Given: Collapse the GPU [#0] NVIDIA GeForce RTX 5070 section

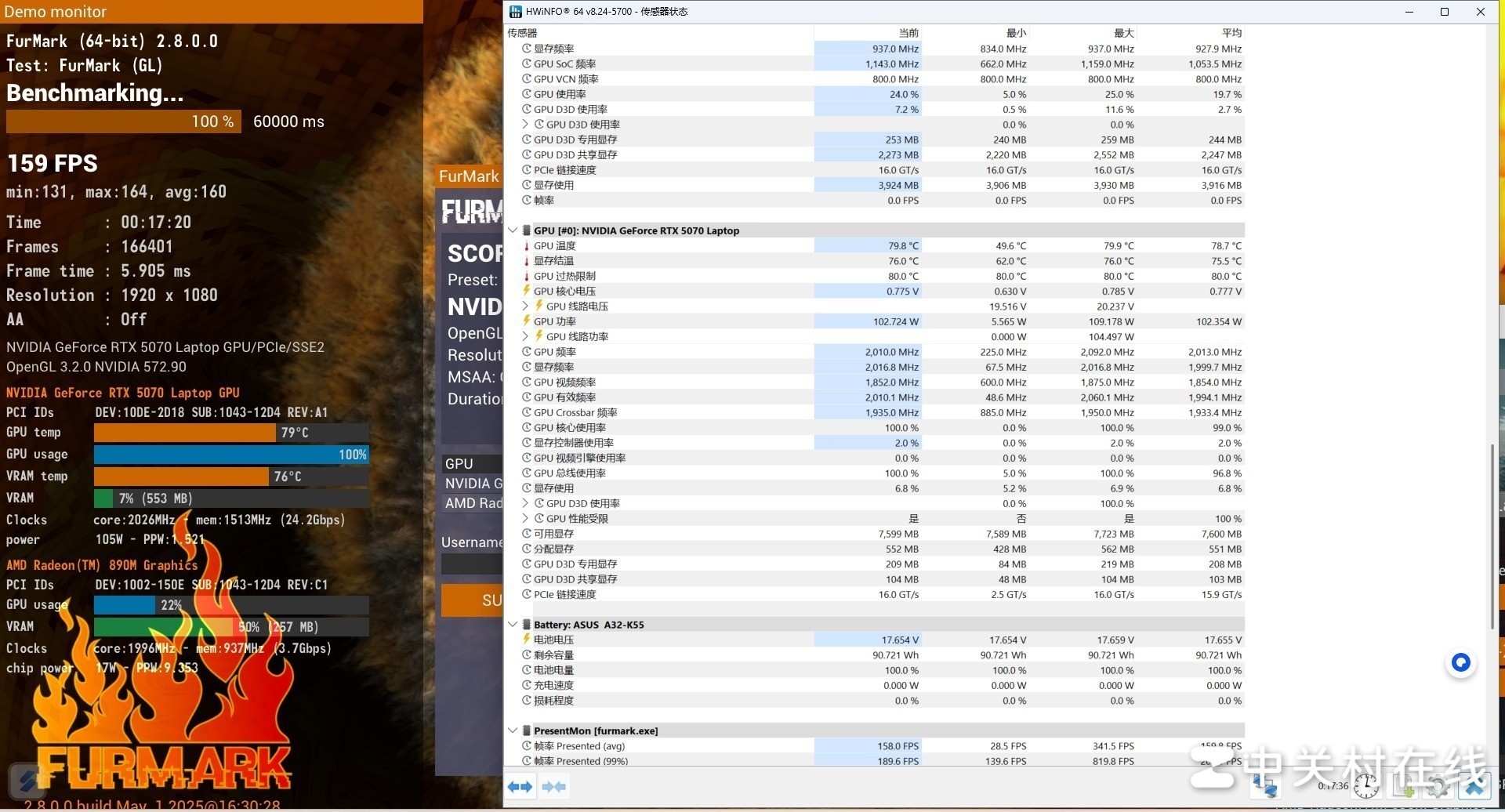Looking at the screenshot, I should [513, 230].
